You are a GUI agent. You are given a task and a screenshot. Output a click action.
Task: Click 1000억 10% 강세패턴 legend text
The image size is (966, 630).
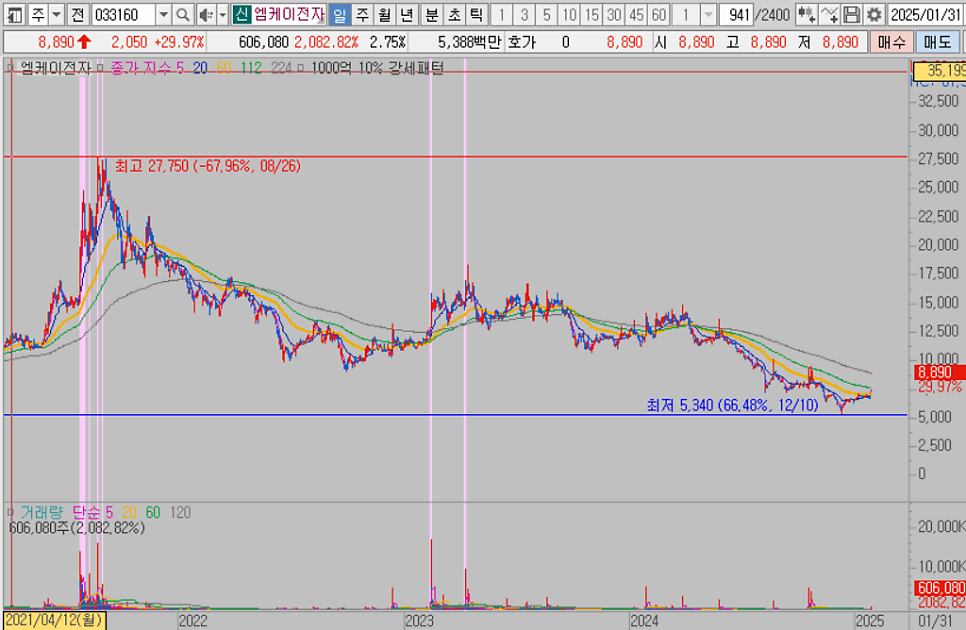tap(376, 67)
